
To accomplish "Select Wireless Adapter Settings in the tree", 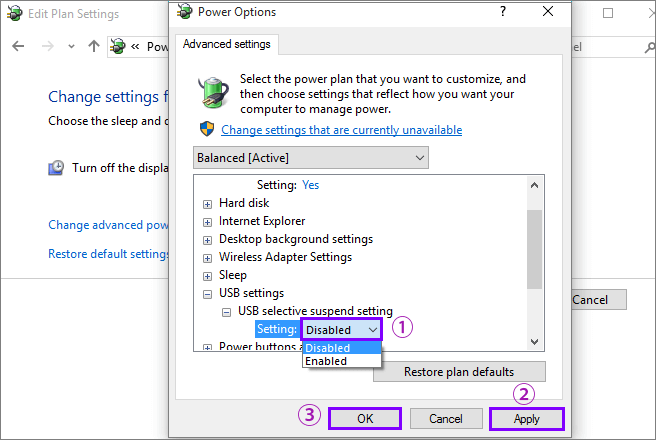I will [285, 257].
